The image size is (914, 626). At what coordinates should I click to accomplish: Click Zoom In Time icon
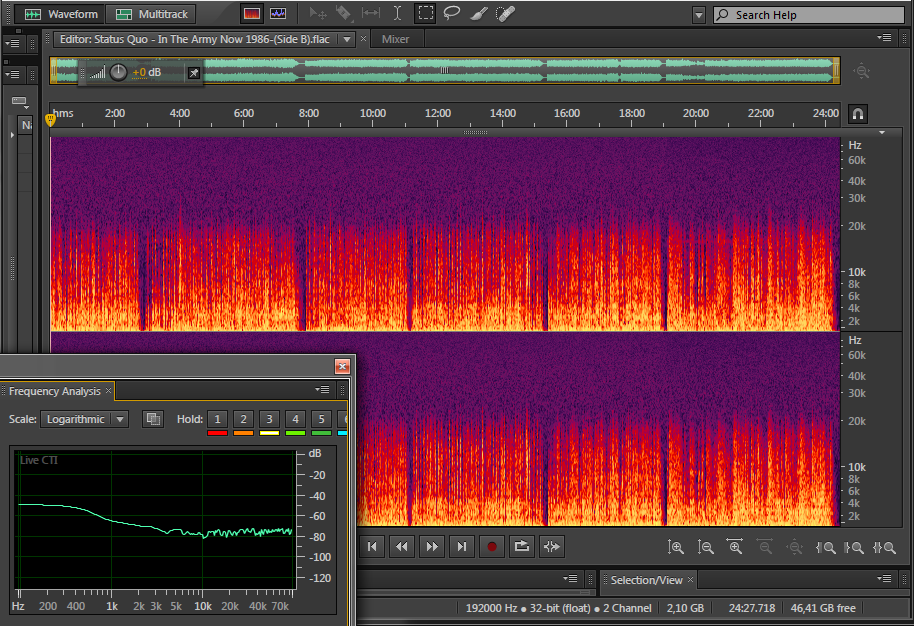pyautogui.click(x=735, y=547)
